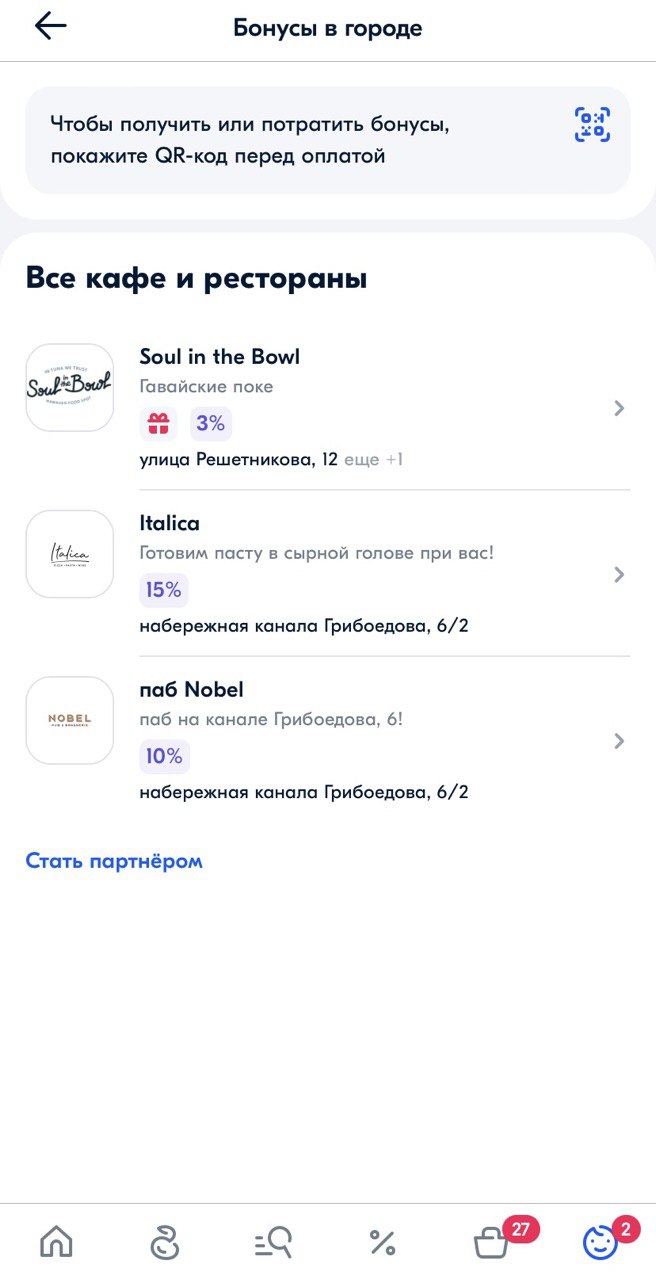
Task: Open the basket icon with 27 badge
Action: tap(491, 1243)
